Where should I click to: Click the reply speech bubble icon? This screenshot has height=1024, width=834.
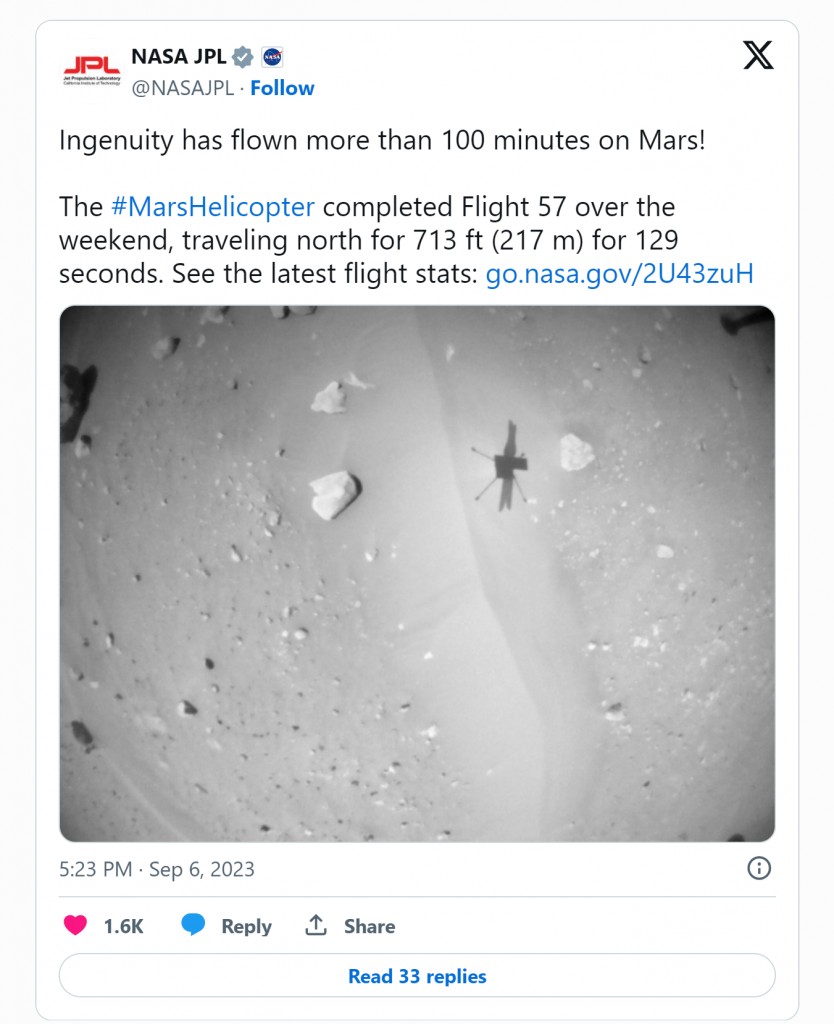pyautogui.click(x=193, y=926)
